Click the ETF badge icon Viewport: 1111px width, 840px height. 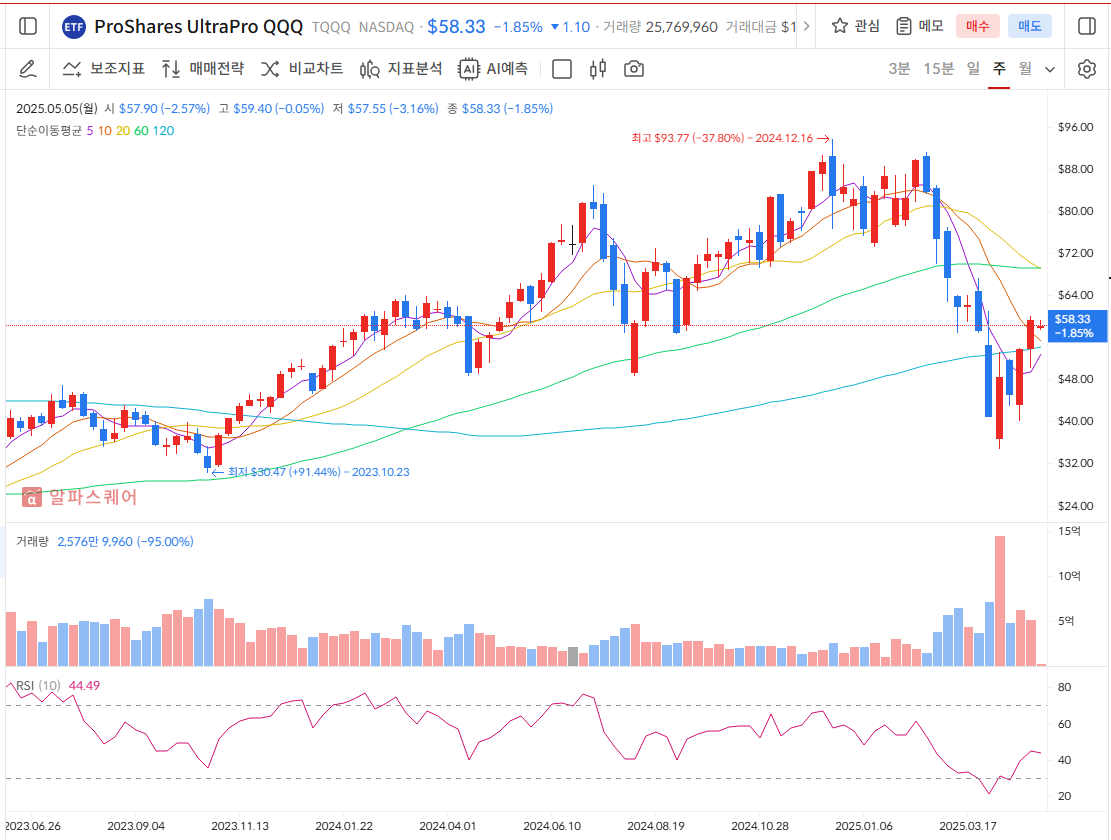tap(74, 27)
